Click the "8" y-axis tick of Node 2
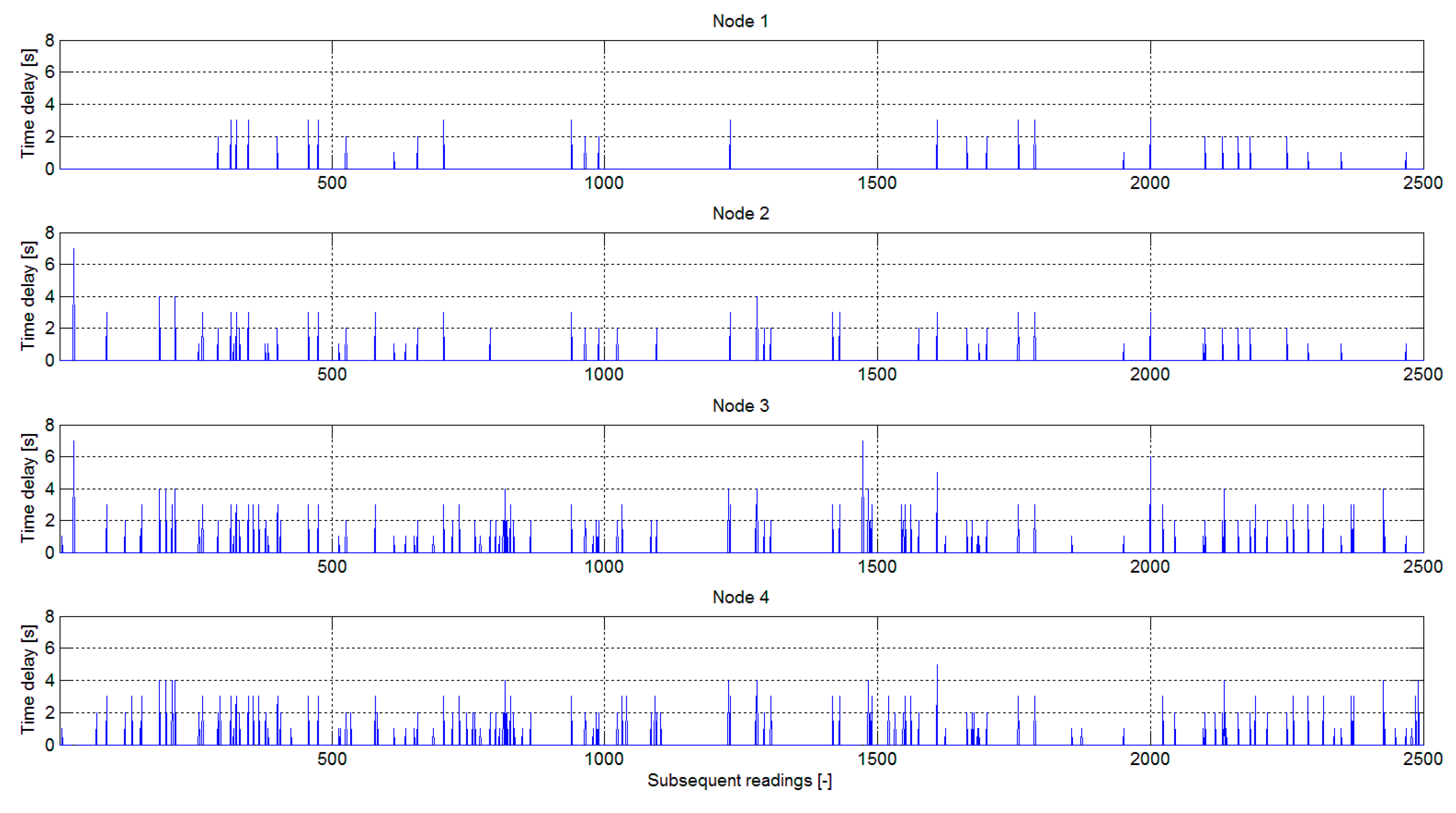Viewport: 1456px width, 813px height. pos(50,233)
